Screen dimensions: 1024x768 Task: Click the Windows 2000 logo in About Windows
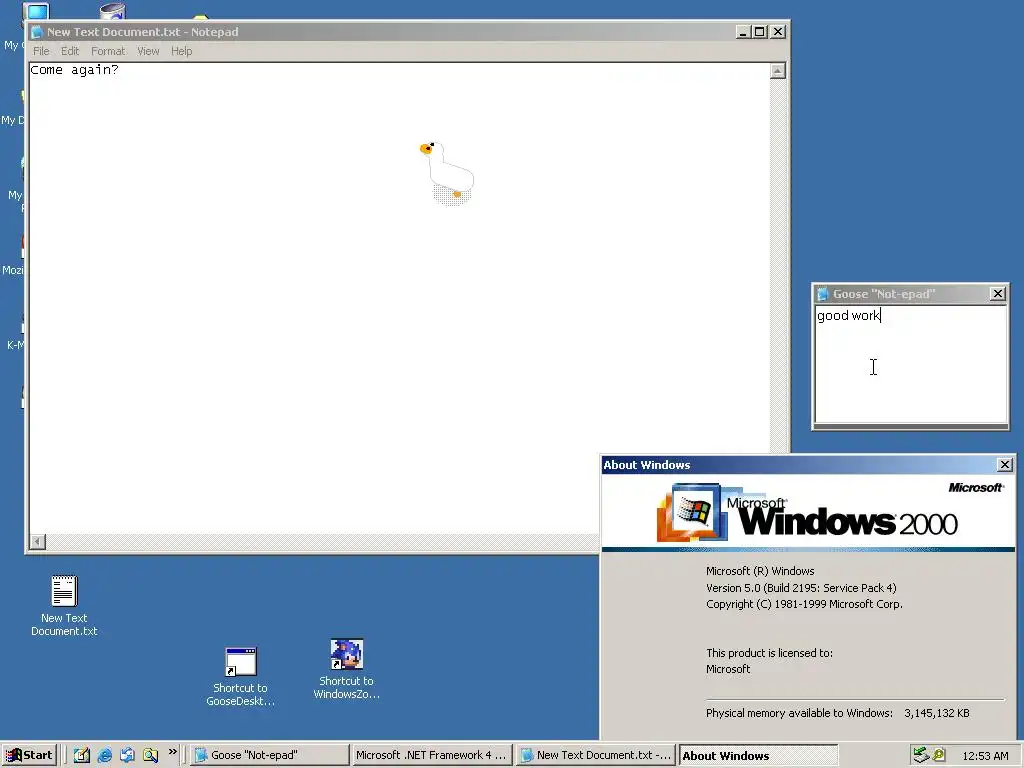pyautogui.click(x=808, y=514)
